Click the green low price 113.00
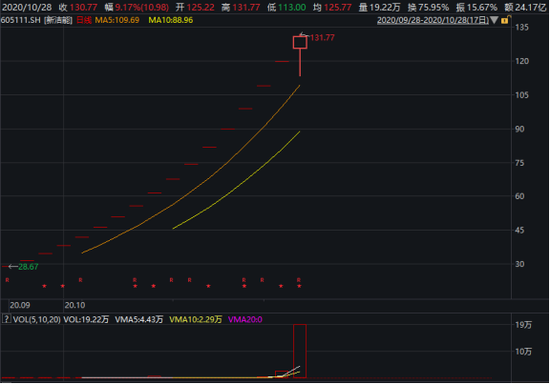Image resolution: width=550 pixels, height=384 pixels. 292,7
